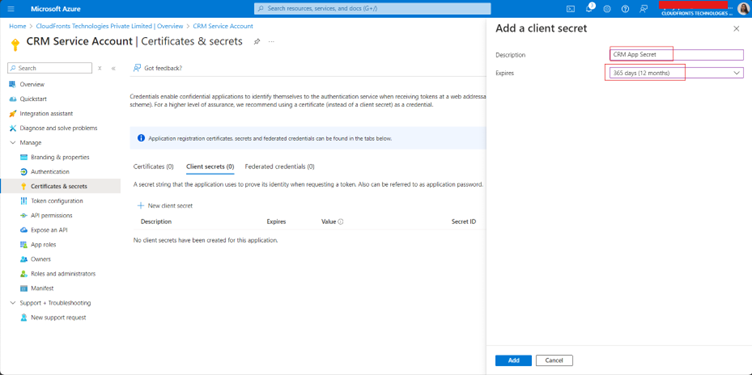
Task: Open portal settings gear icon
Action: click(607, 9)
